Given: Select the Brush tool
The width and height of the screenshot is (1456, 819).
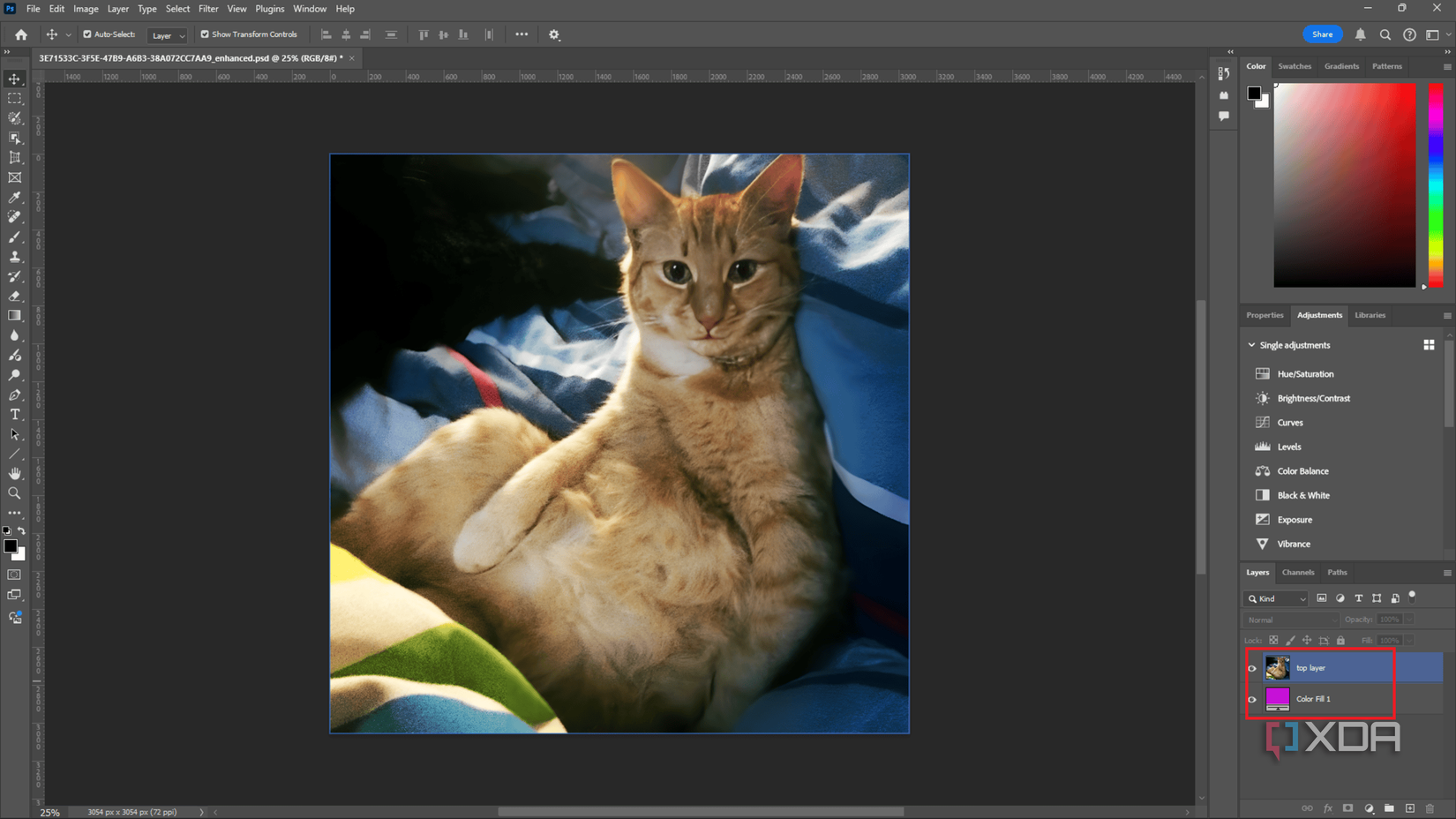Looking at the screenshot, I should (15, 237).
